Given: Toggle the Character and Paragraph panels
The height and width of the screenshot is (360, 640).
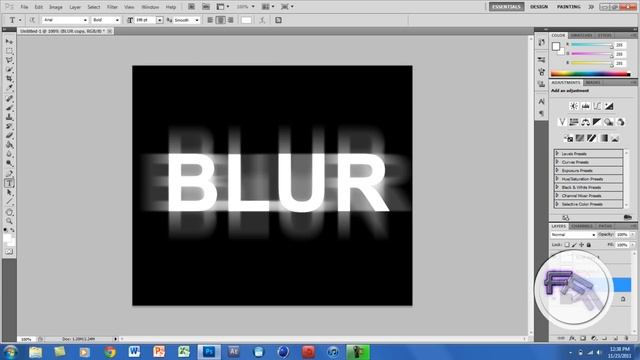Looking at the screenshot, I should click(278, 20).
